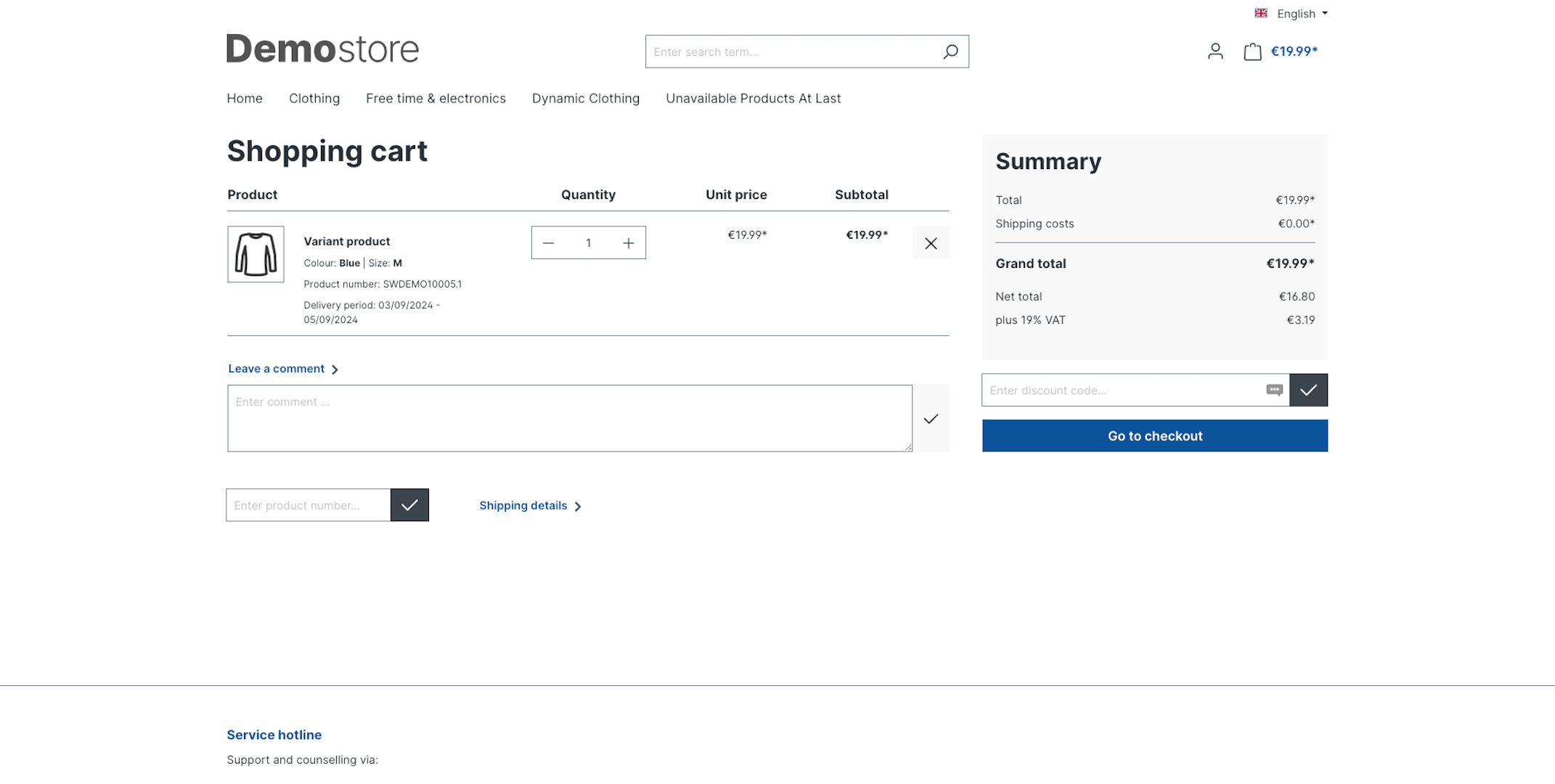Click the Enter comment text area
The width and height of the screenshot is (1555, 784).
click(x=569, y=418)
